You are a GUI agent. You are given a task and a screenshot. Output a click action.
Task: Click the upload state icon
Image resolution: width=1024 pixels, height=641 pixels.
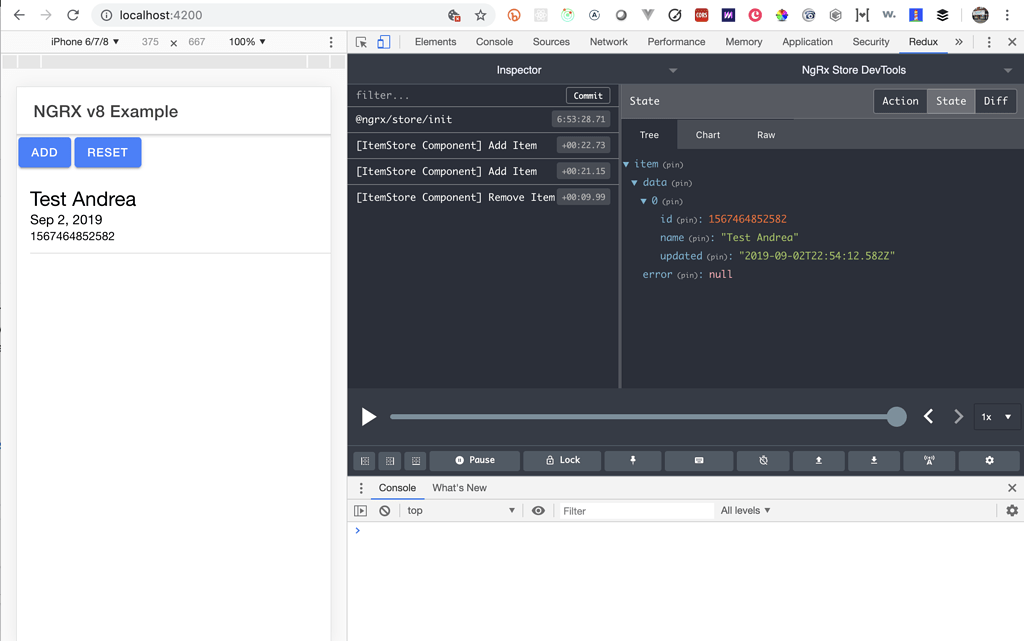[x=819, y=460]
